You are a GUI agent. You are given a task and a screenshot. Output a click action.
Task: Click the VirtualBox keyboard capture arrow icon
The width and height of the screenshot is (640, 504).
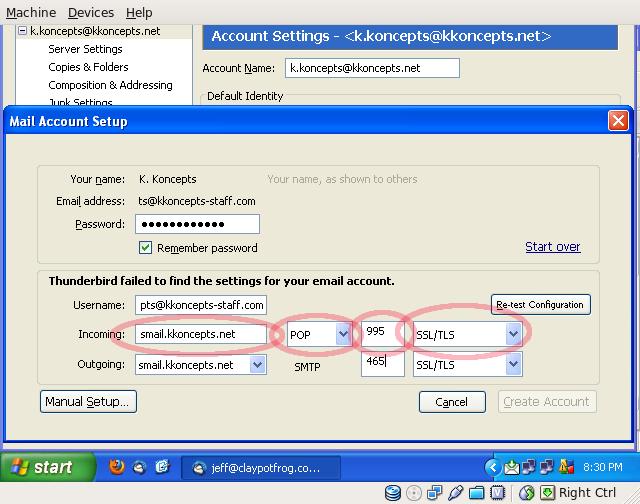coord(547,493)
